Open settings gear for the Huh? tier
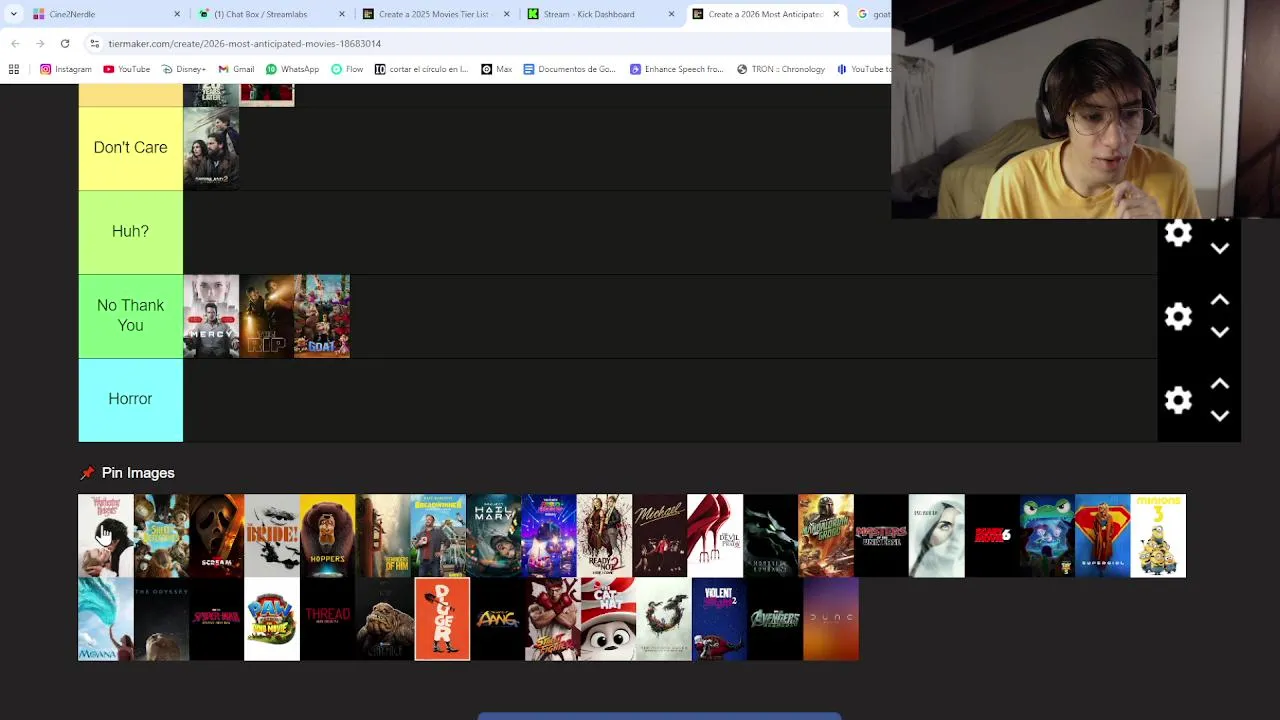 pos(1178,233)
